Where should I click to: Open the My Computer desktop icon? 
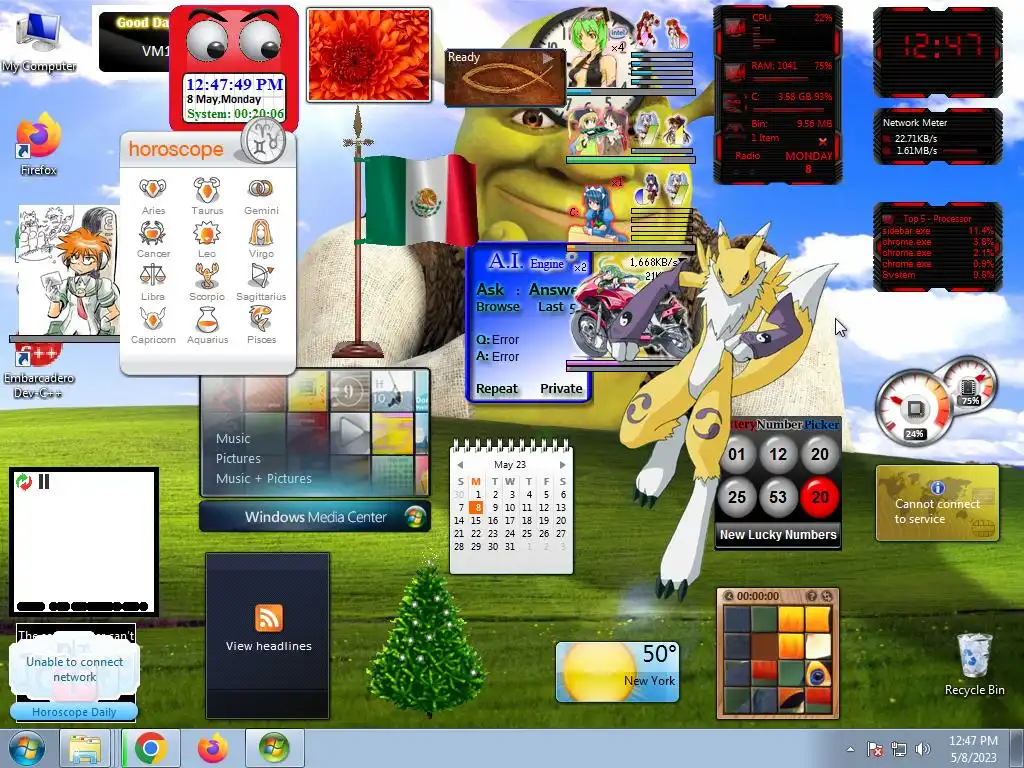[x=38, y=43]
